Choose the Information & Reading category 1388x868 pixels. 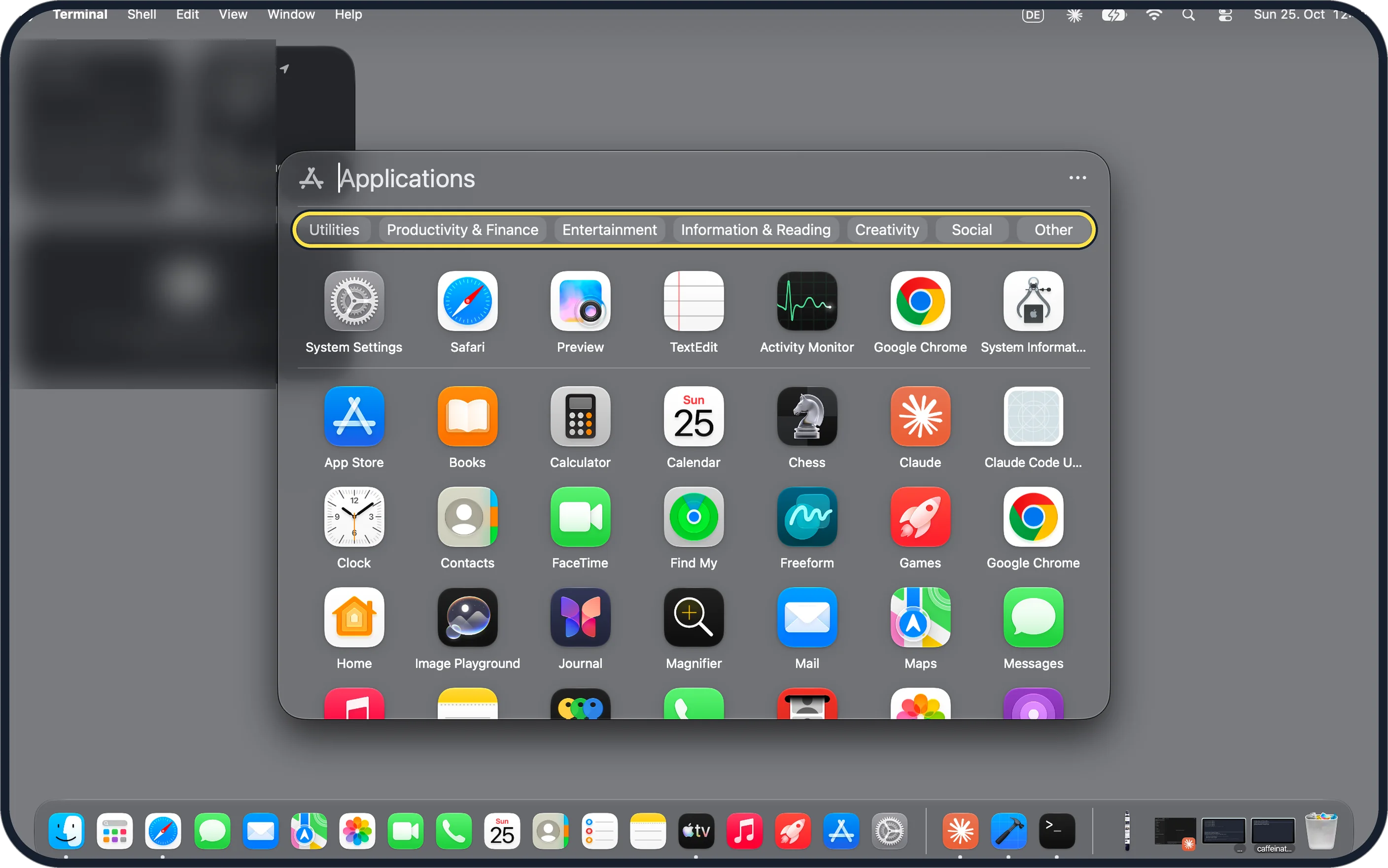pos(756,230)
